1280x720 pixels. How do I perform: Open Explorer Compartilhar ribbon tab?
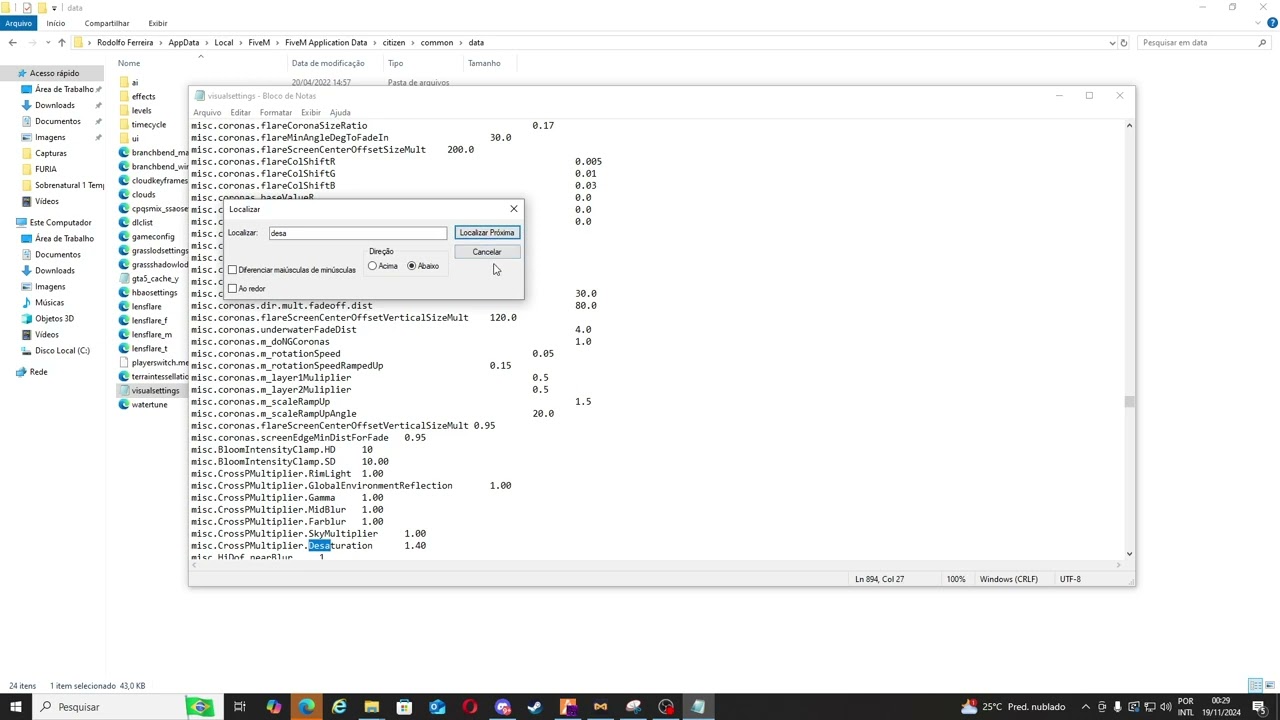pyautogui.click(x=107, y=23)
